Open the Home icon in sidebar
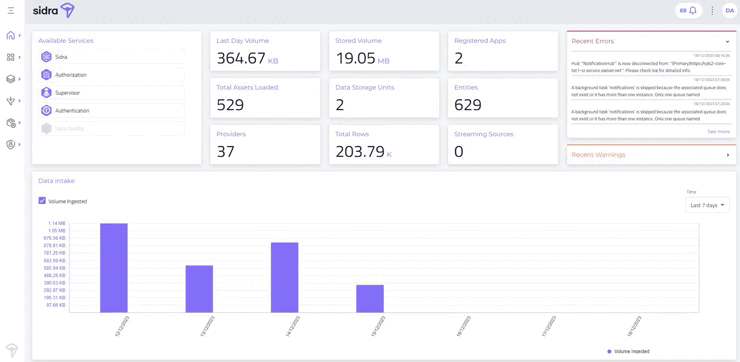The image size is (740, 362). 10,35
